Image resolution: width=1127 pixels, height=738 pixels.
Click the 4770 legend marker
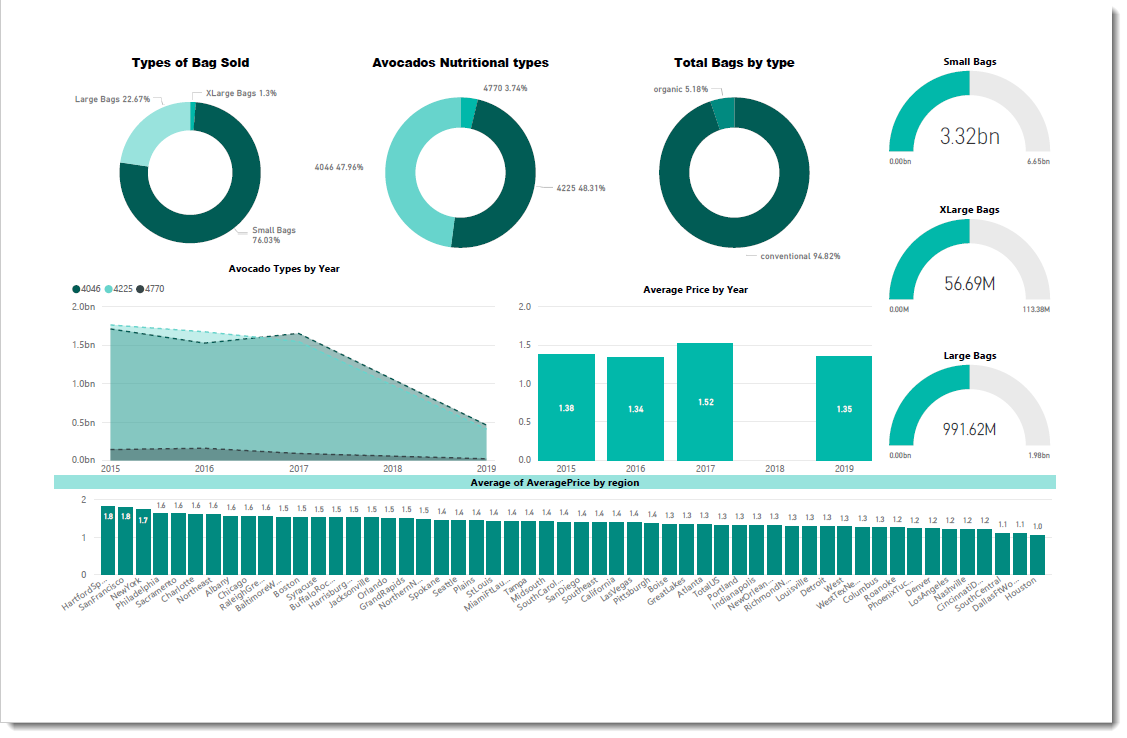click(140, 289)
